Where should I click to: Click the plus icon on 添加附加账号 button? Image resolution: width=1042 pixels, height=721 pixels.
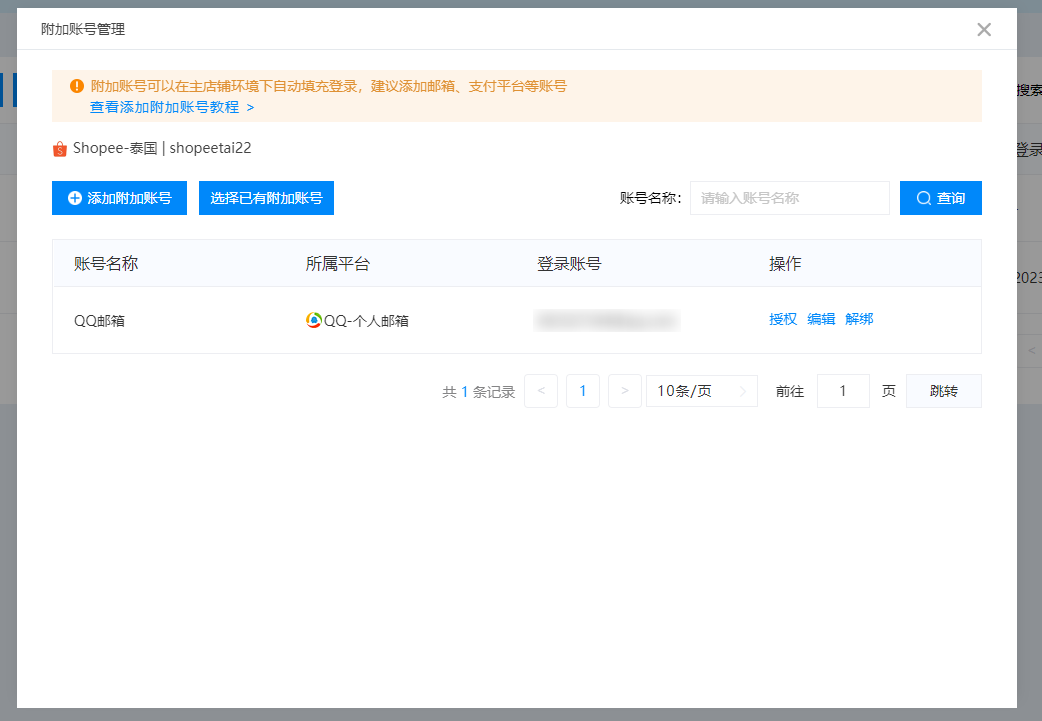click(75, 198)
